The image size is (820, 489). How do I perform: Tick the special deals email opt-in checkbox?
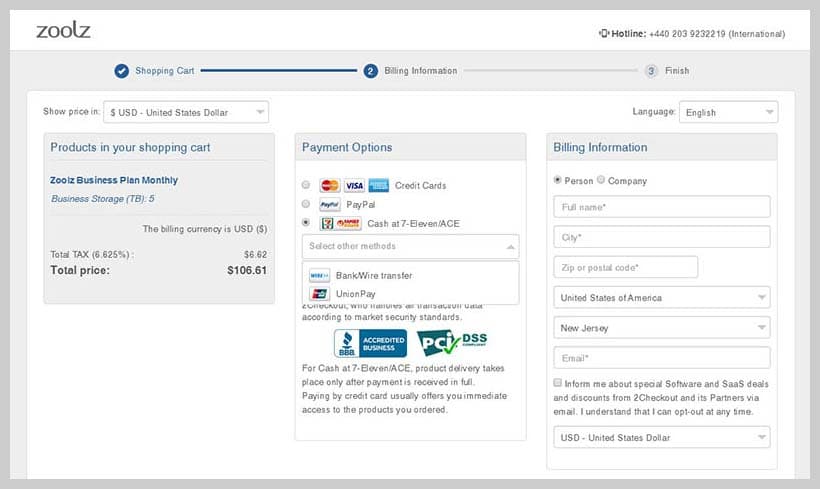[x=557, y=383]
